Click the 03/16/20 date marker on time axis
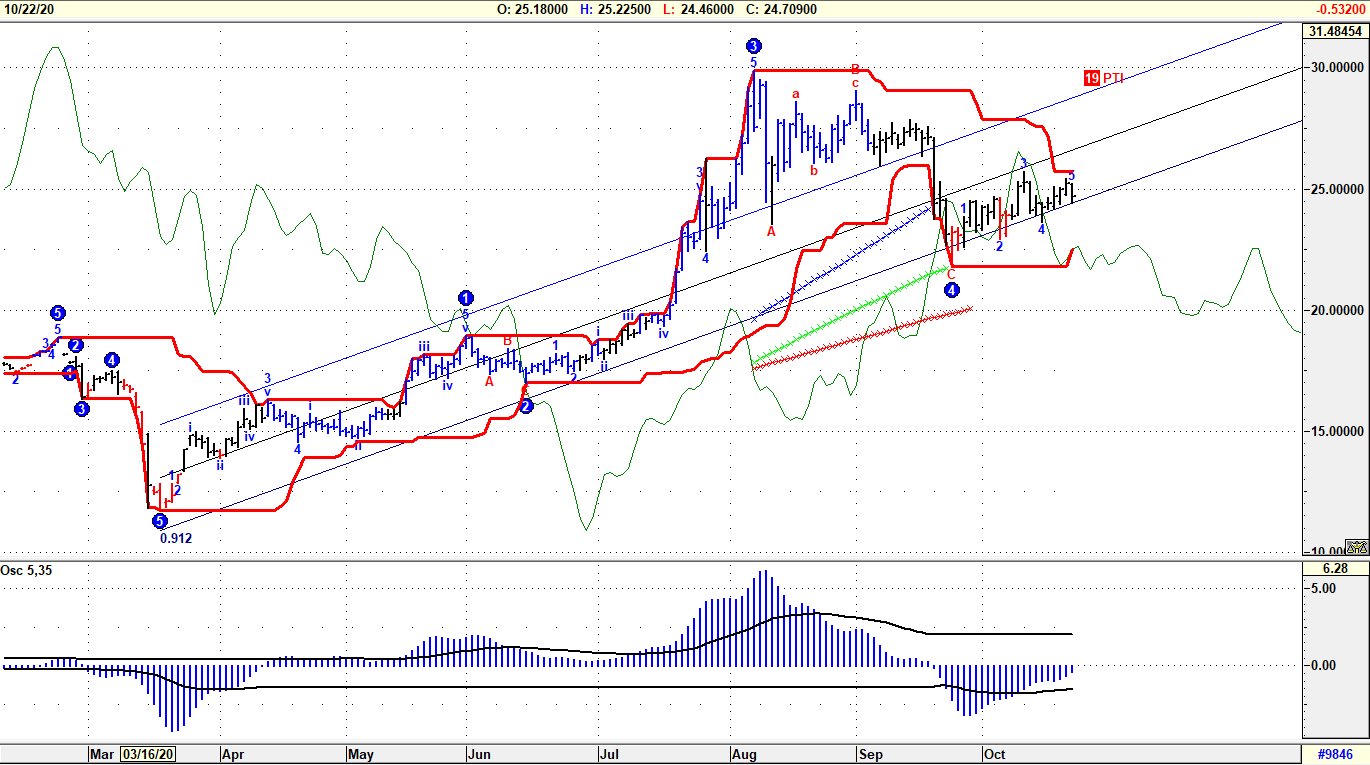Image resolution: width=1370 pixels, height=765 pixels. (149, 754)
